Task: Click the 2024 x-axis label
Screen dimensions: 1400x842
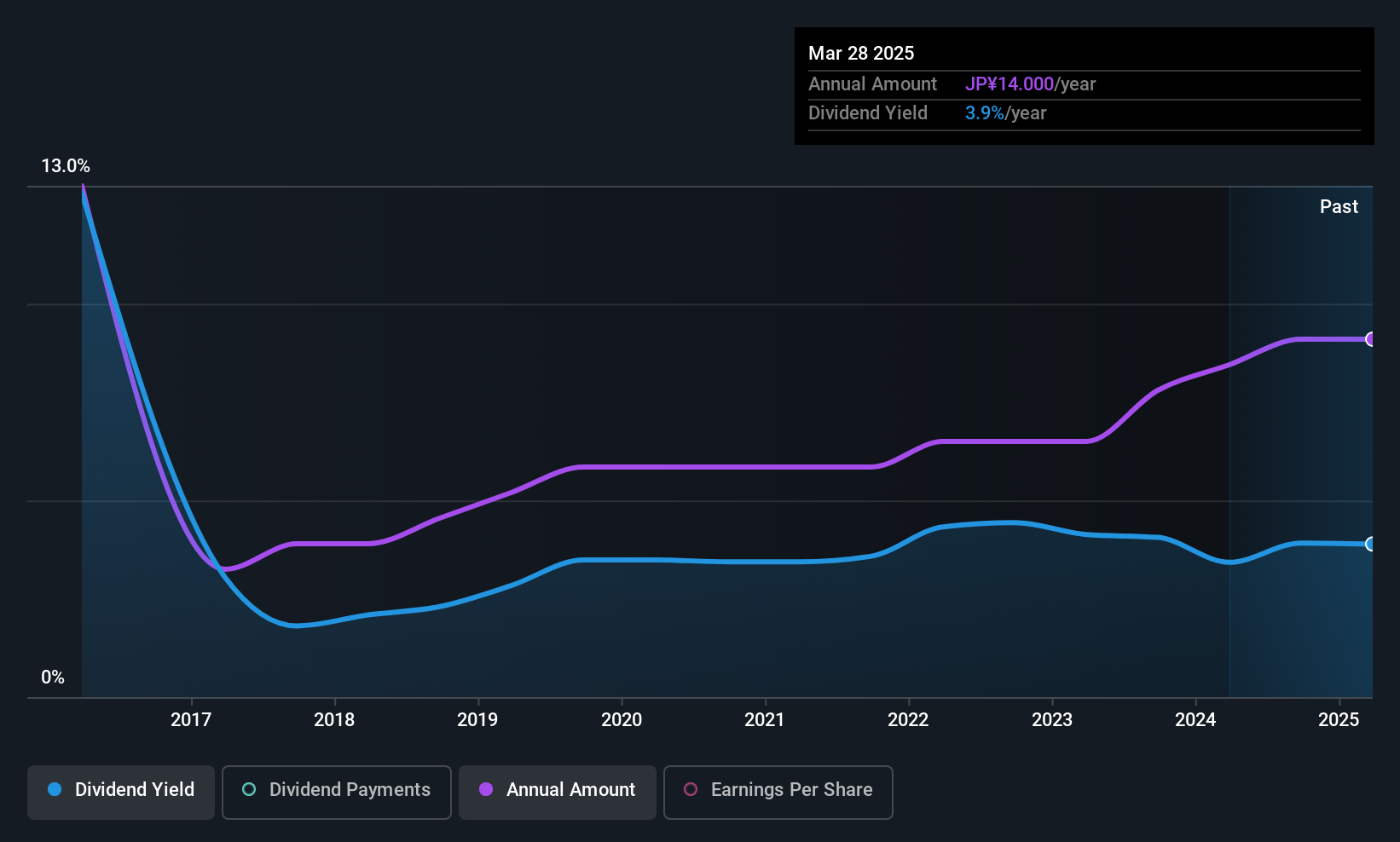Action: point(1195,720)
